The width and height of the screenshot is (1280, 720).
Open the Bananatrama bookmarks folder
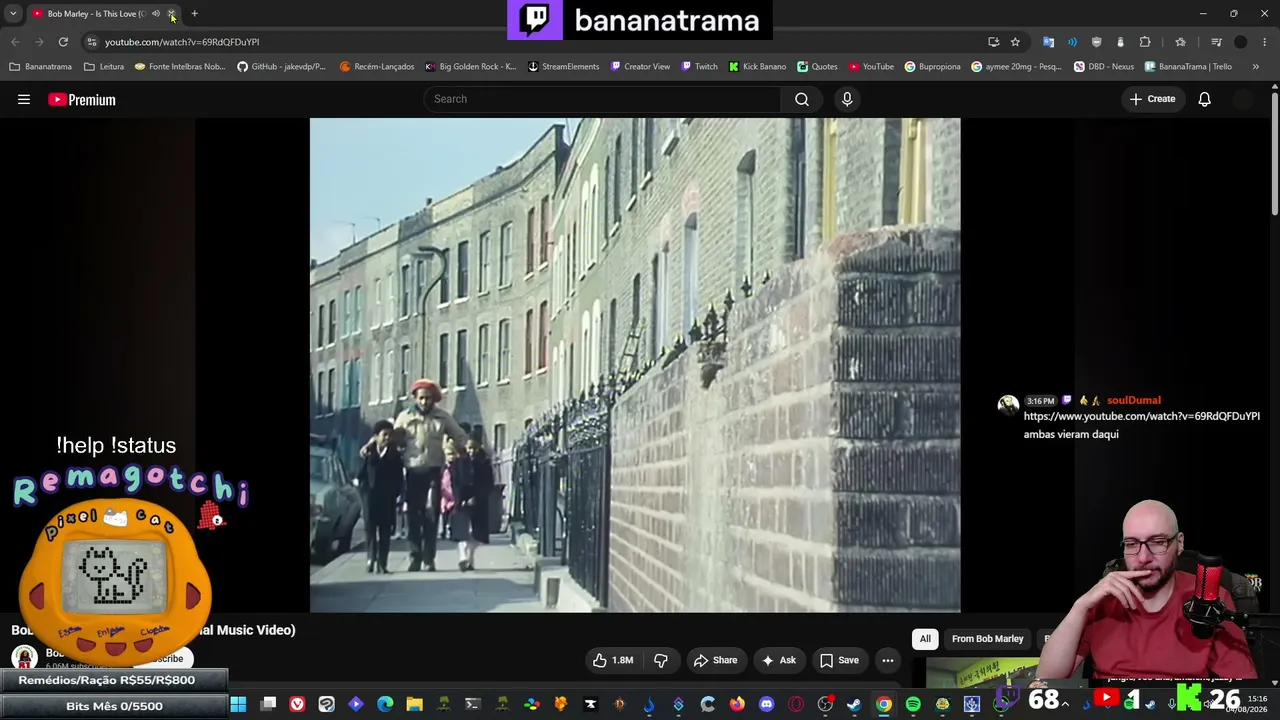[40, 67]
